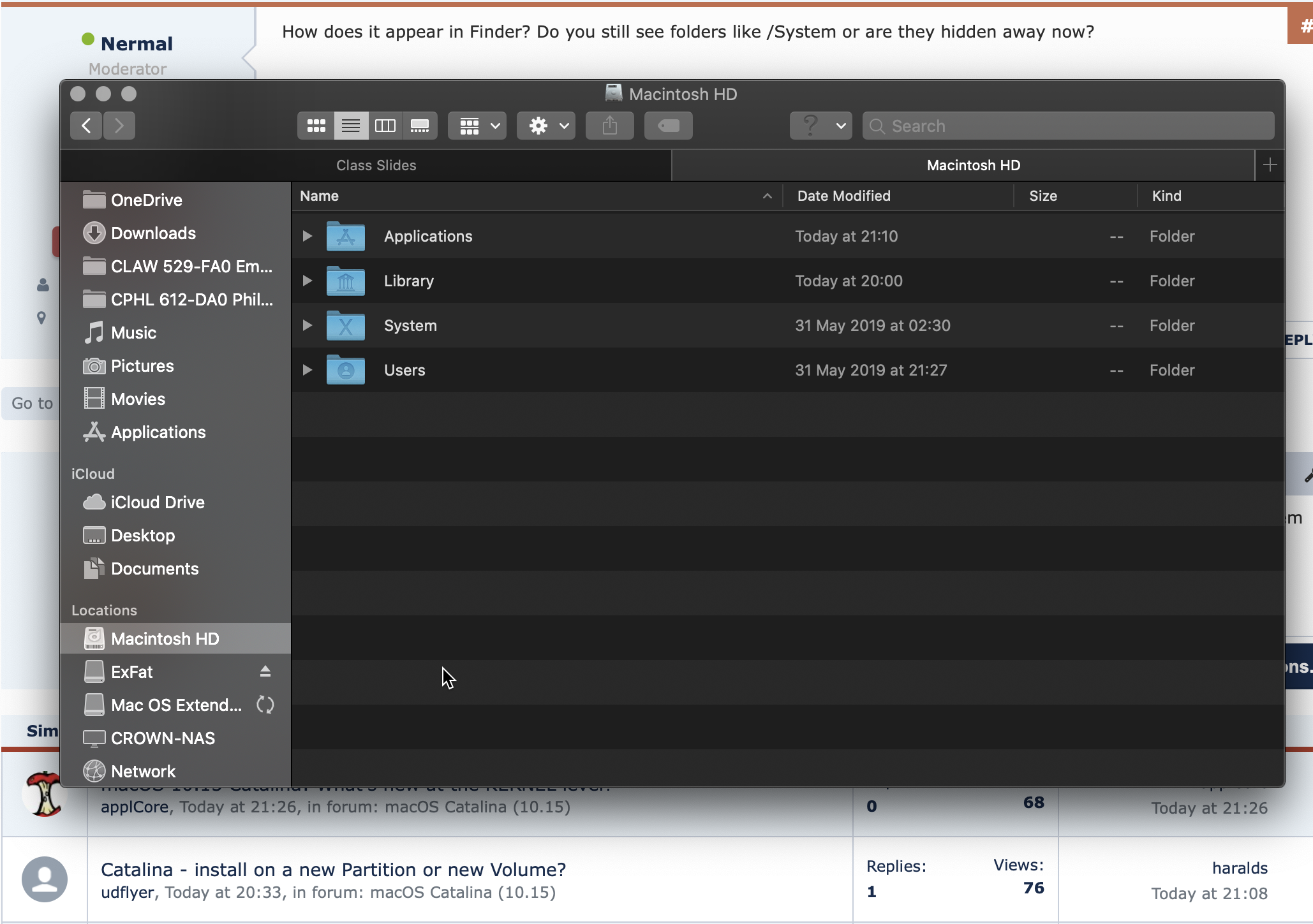Switch Finder to column view
Viewport: 1313px width, 924px height.
(x=385, y=126)
